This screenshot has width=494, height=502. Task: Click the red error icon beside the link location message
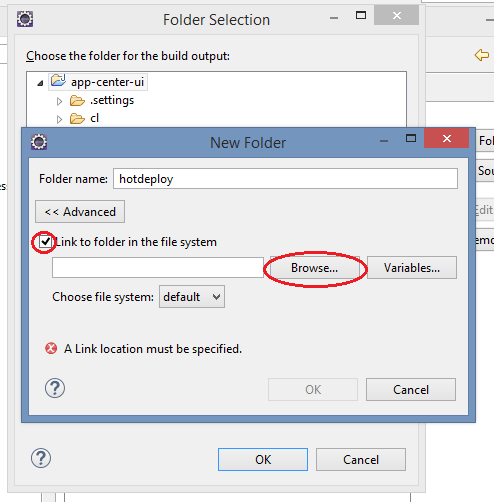(x=51, y=348)
